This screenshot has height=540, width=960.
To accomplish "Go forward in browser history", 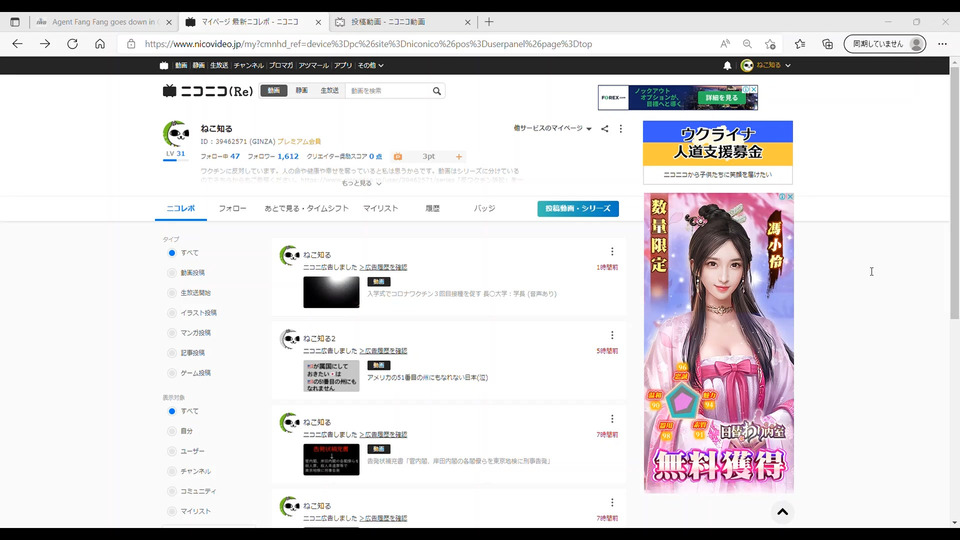I will (x=45, y=44).
